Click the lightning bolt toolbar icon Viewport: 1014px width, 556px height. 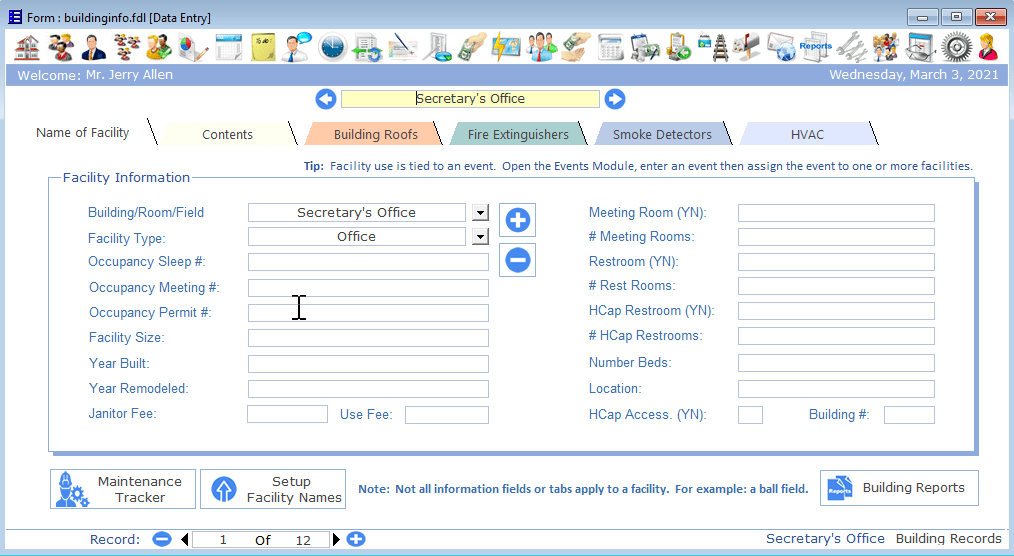(506, 47)
